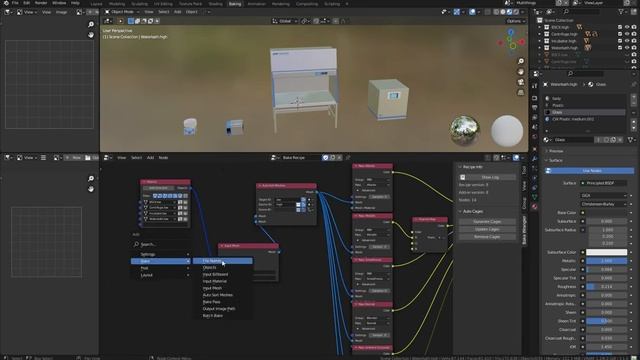Viewport: 640px width, 360px height.
Task: Toggle exclude checkbox for Incubator.high collection
Action: point(620,41)
